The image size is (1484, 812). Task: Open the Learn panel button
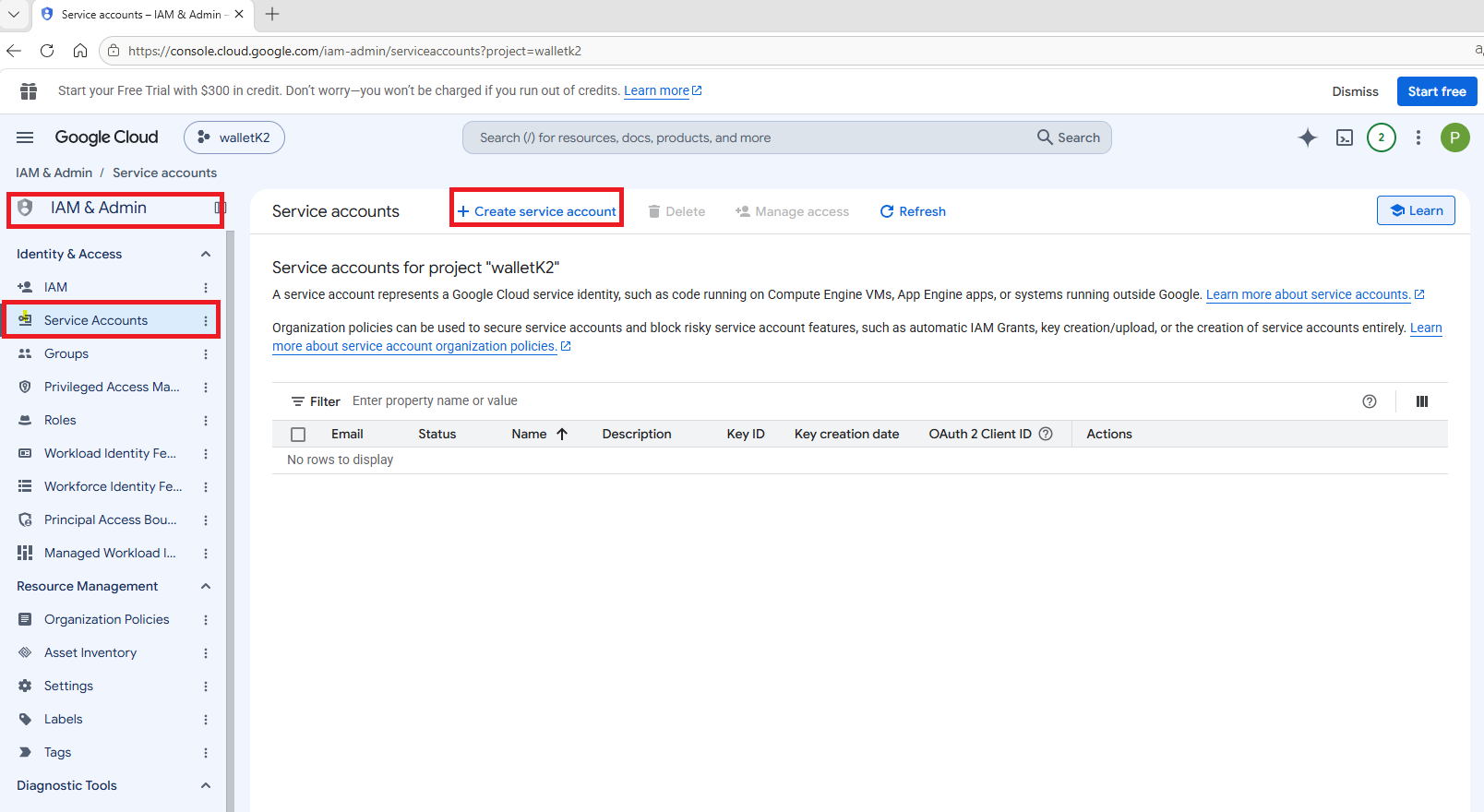pos(1416,210)
